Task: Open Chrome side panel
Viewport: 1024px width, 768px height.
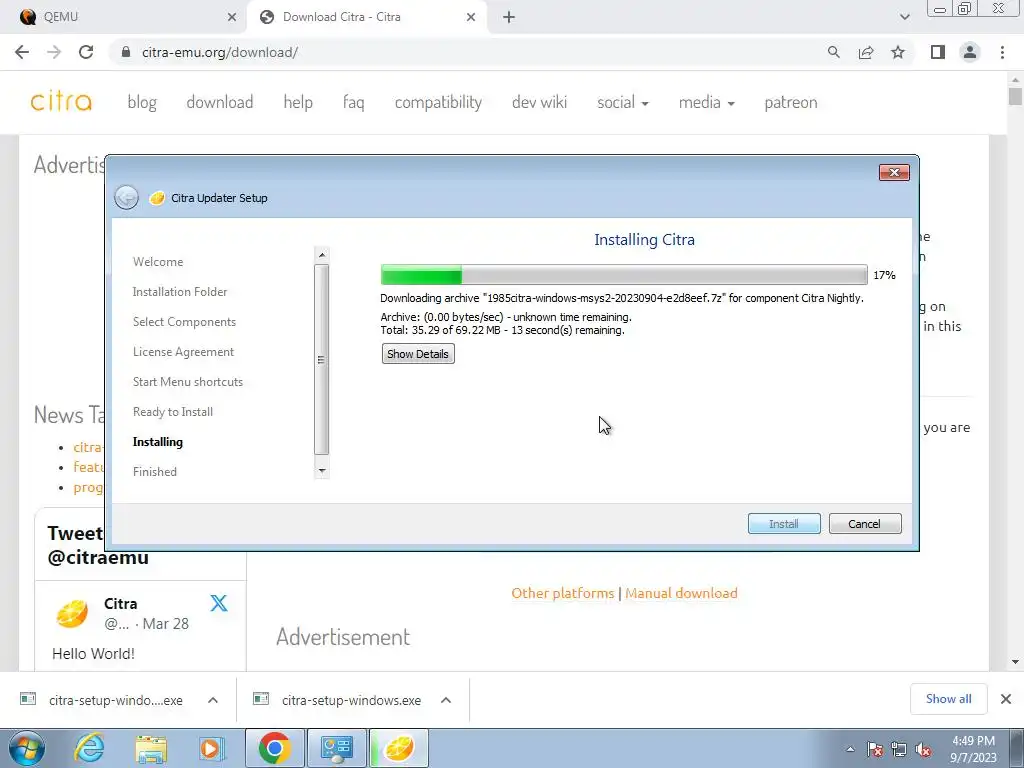Action: pos(938,52)
